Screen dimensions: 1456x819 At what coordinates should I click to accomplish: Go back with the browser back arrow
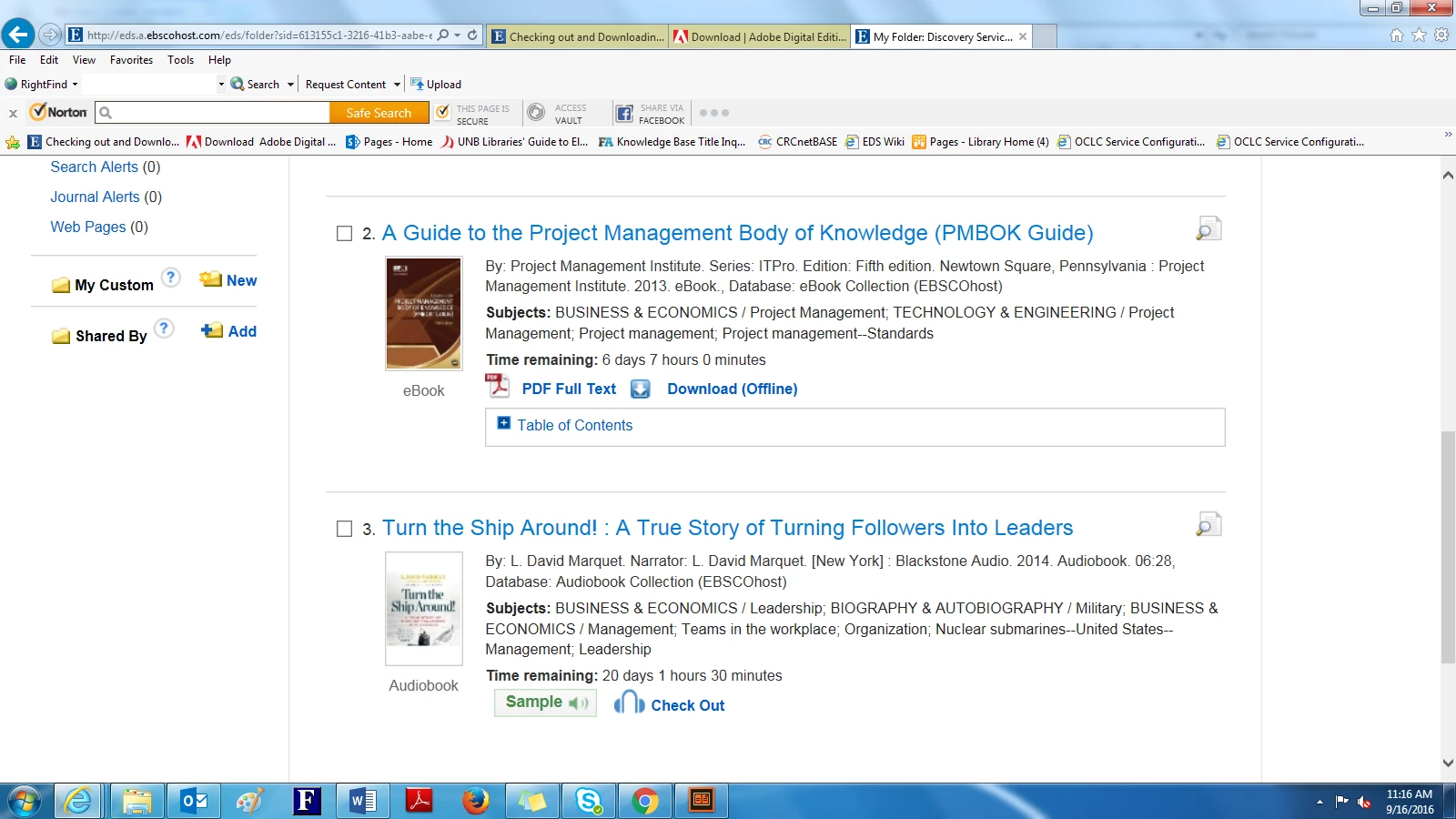pyautogui.click(x=18, y=35)
